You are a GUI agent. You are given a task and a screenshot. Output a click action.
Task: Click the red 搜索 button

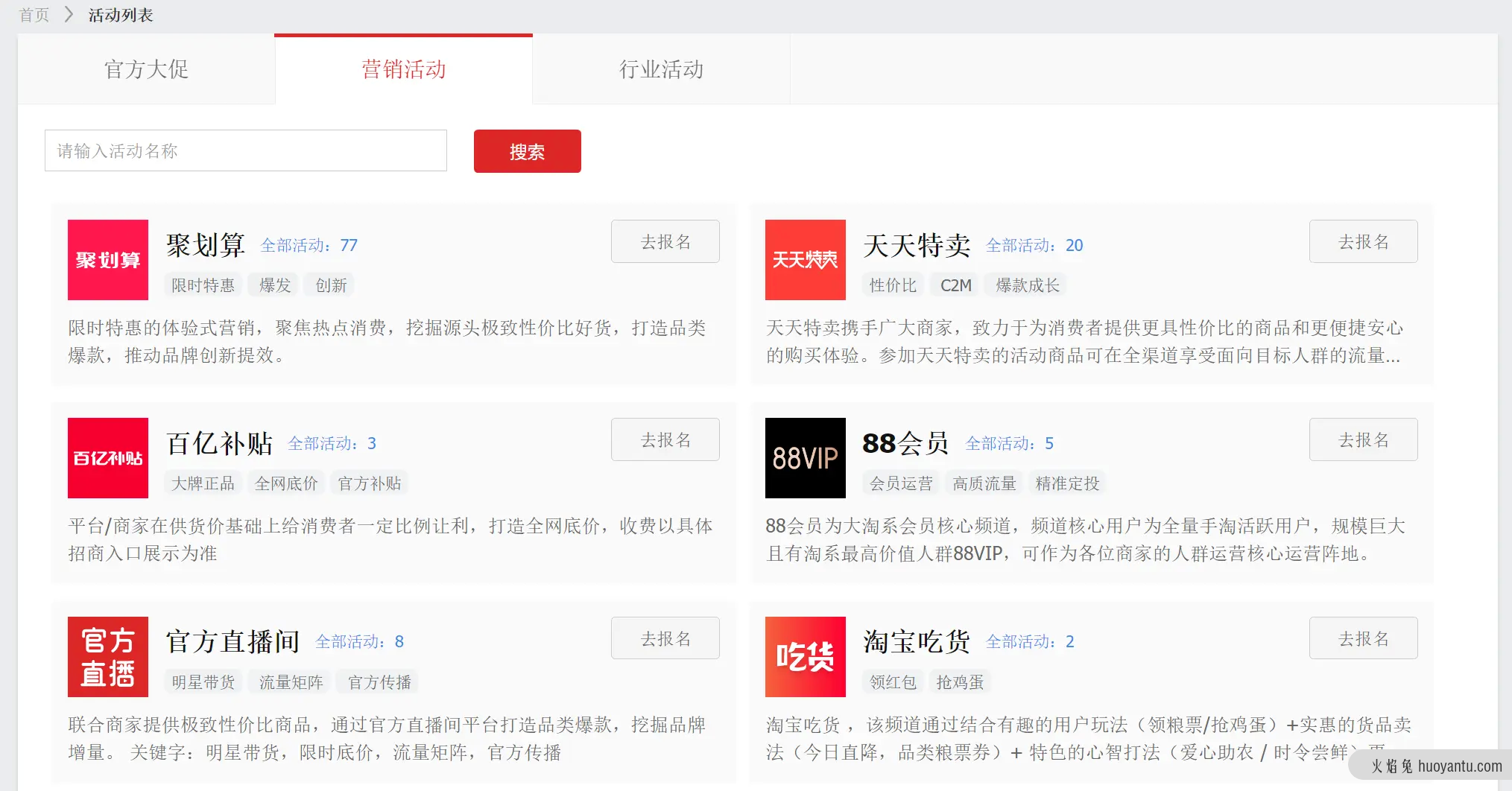(528, 151)
